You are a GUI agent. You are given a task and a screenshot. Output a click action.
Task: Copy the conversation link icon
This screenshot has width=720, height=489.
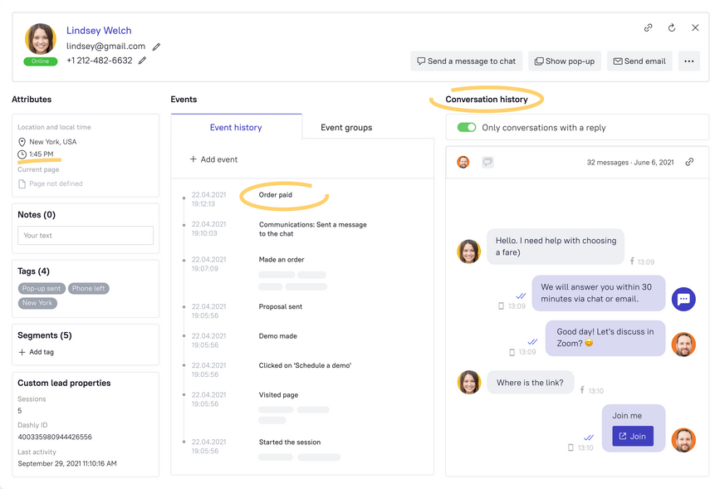tap(689, 162)
